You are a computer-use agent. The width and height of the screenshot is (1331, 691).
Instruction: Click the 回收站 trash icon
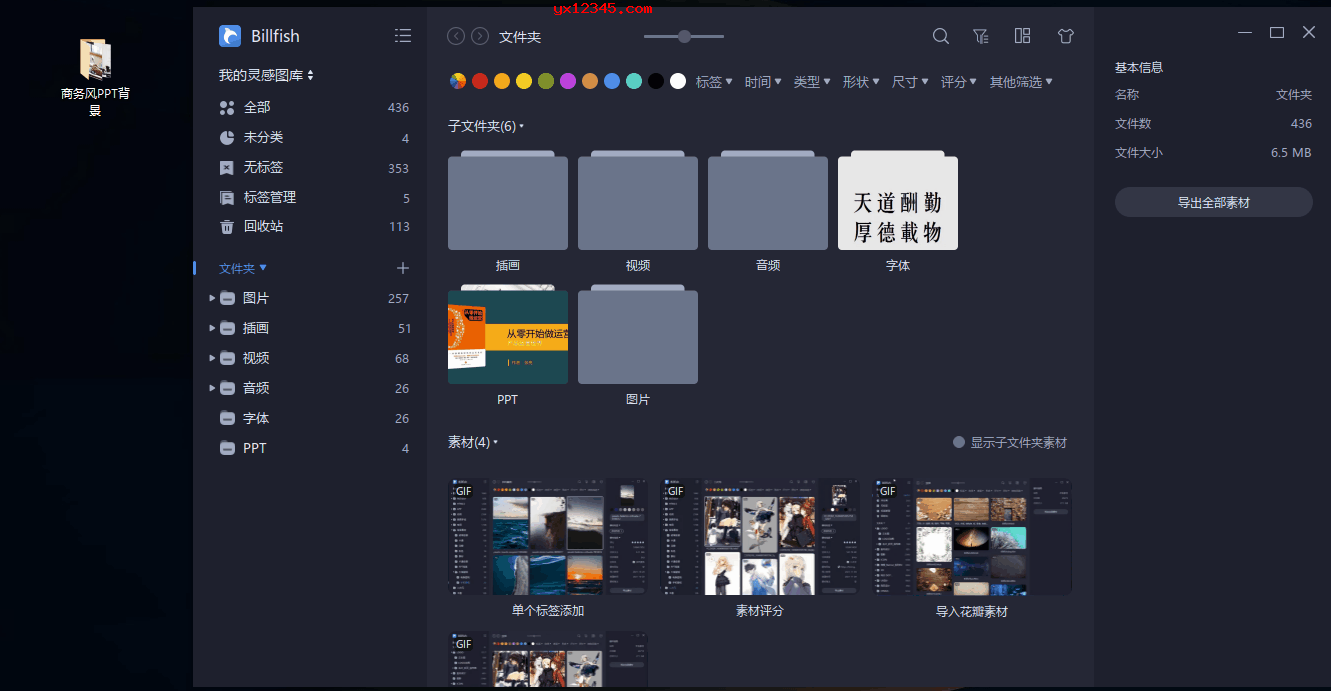click(227, 227)
